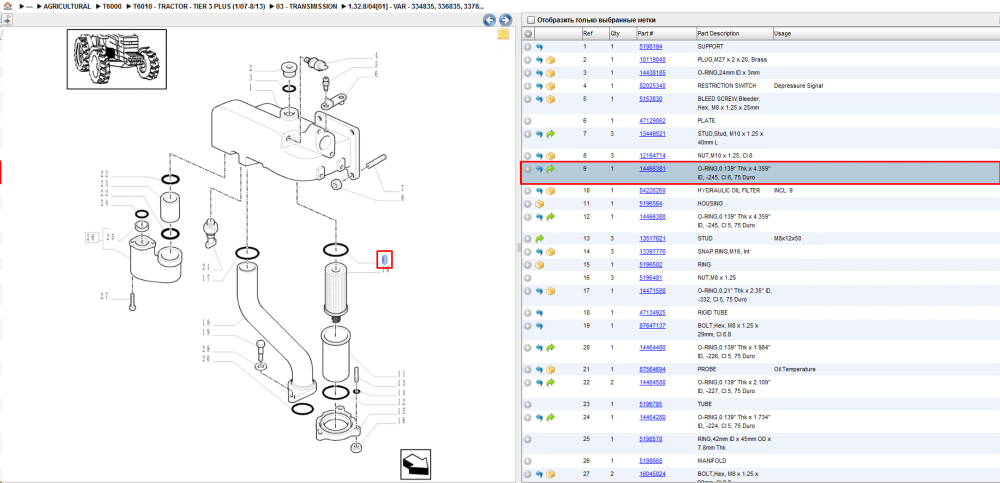Open the AGRICULTURAL breadcrumb

click(x=67, y=6)
